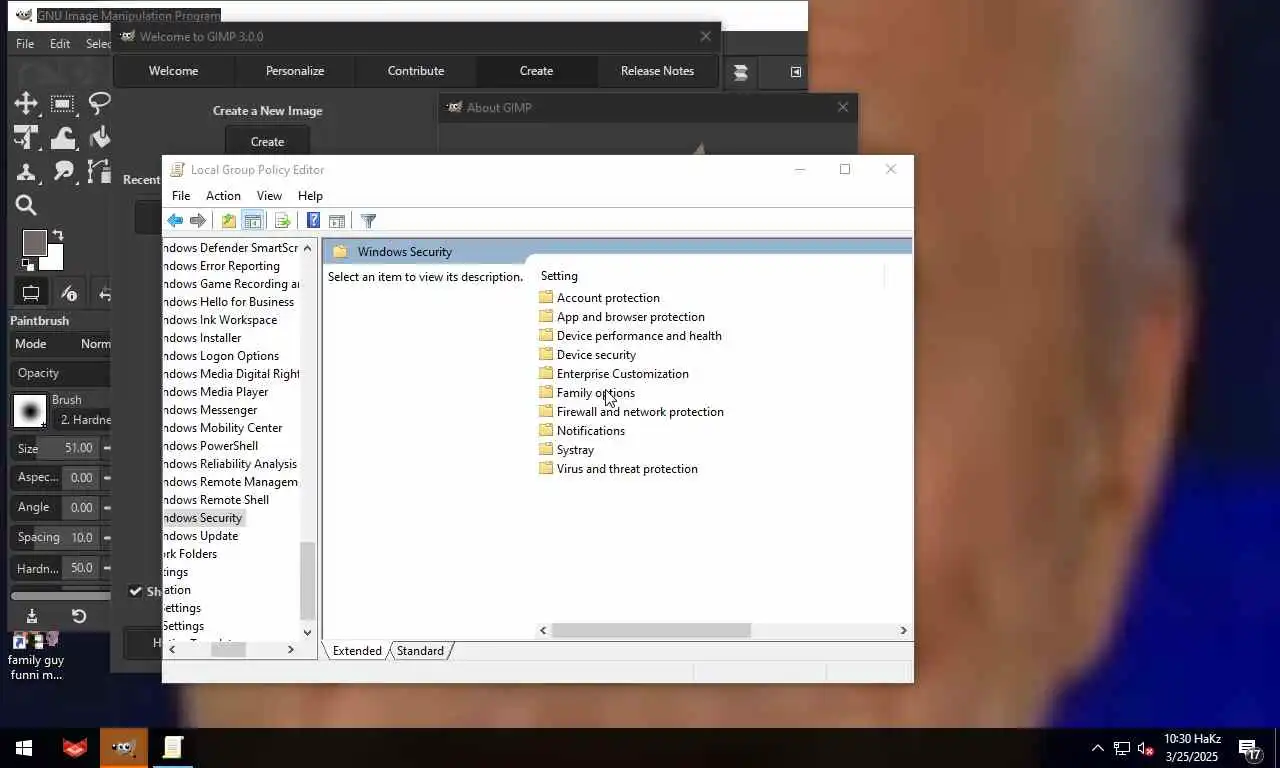1280x768 pixels.
Task: Open the File menu in Group Policy Editor
Action: pyautogui.click(x=181, y=196)
